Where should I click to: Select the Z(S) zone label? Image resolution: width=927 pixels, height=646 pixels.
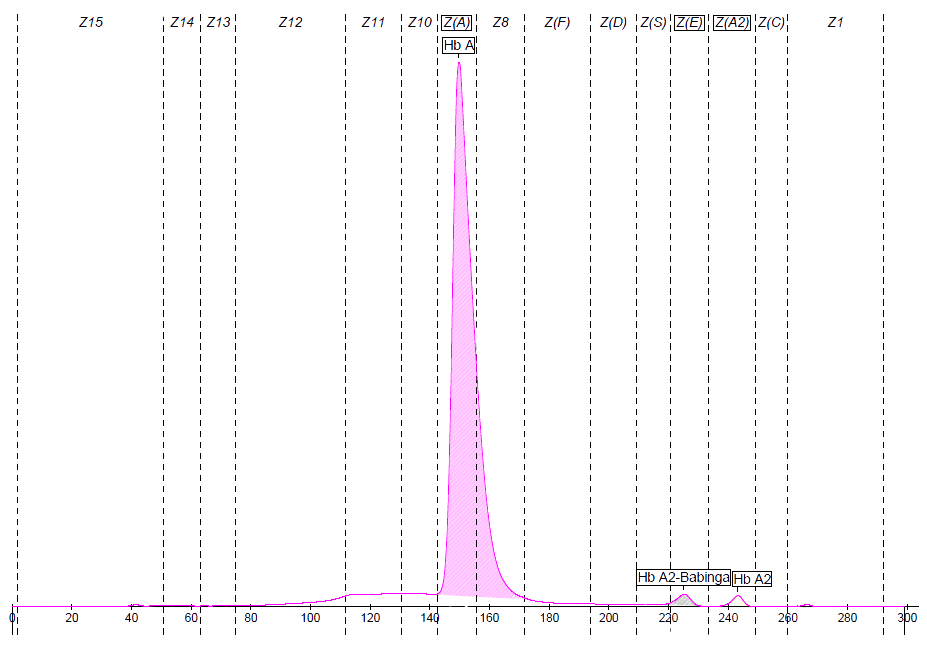click(x=653, y=22)
